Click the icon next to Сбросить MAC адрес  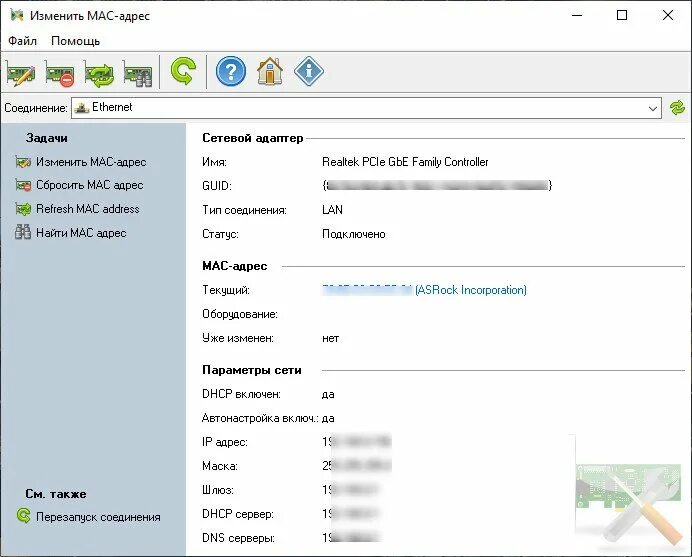click(23, 185)
